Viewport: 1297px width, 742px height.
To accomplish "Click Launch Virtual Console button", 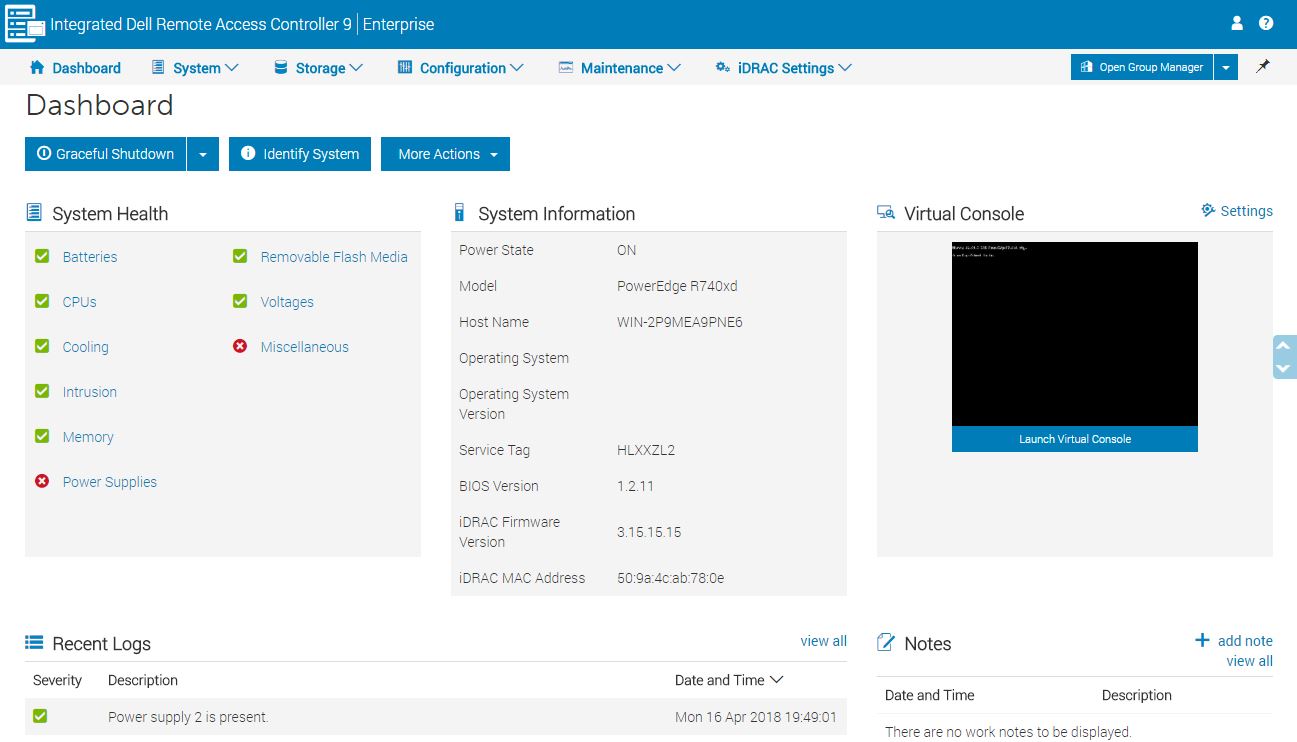I will 1074,439.
